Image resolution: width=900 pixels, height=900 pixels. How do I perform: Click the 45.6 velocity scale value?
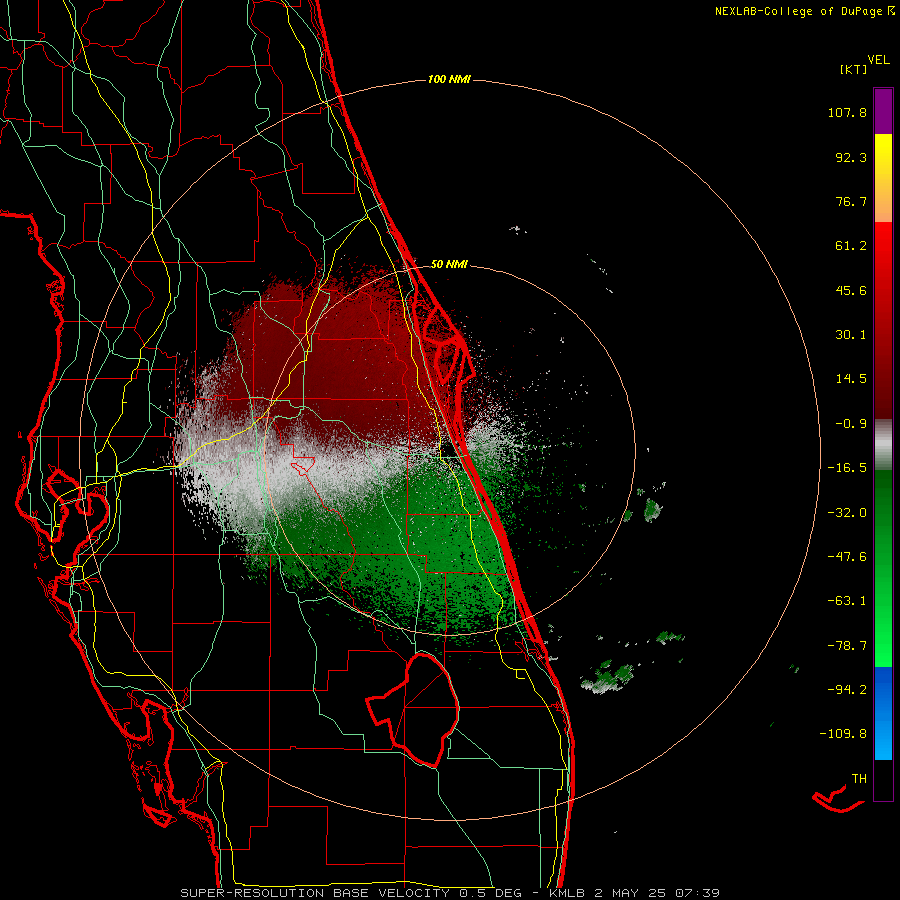[x=851, y=290]
